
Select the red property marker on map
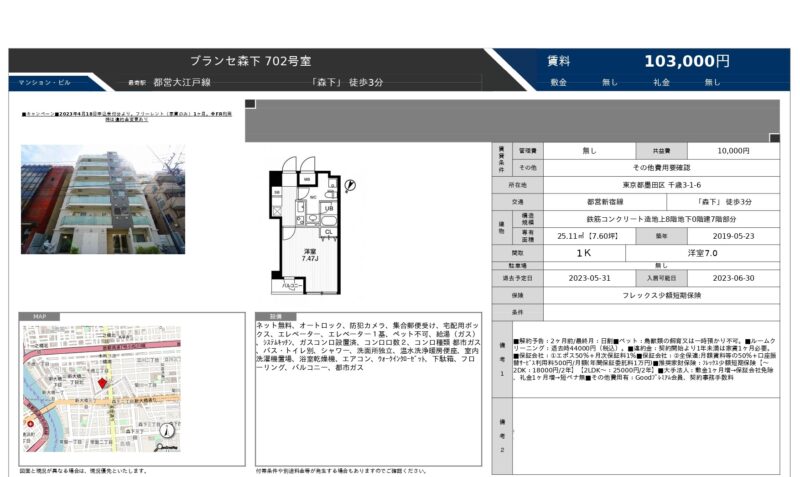[102, 383]
